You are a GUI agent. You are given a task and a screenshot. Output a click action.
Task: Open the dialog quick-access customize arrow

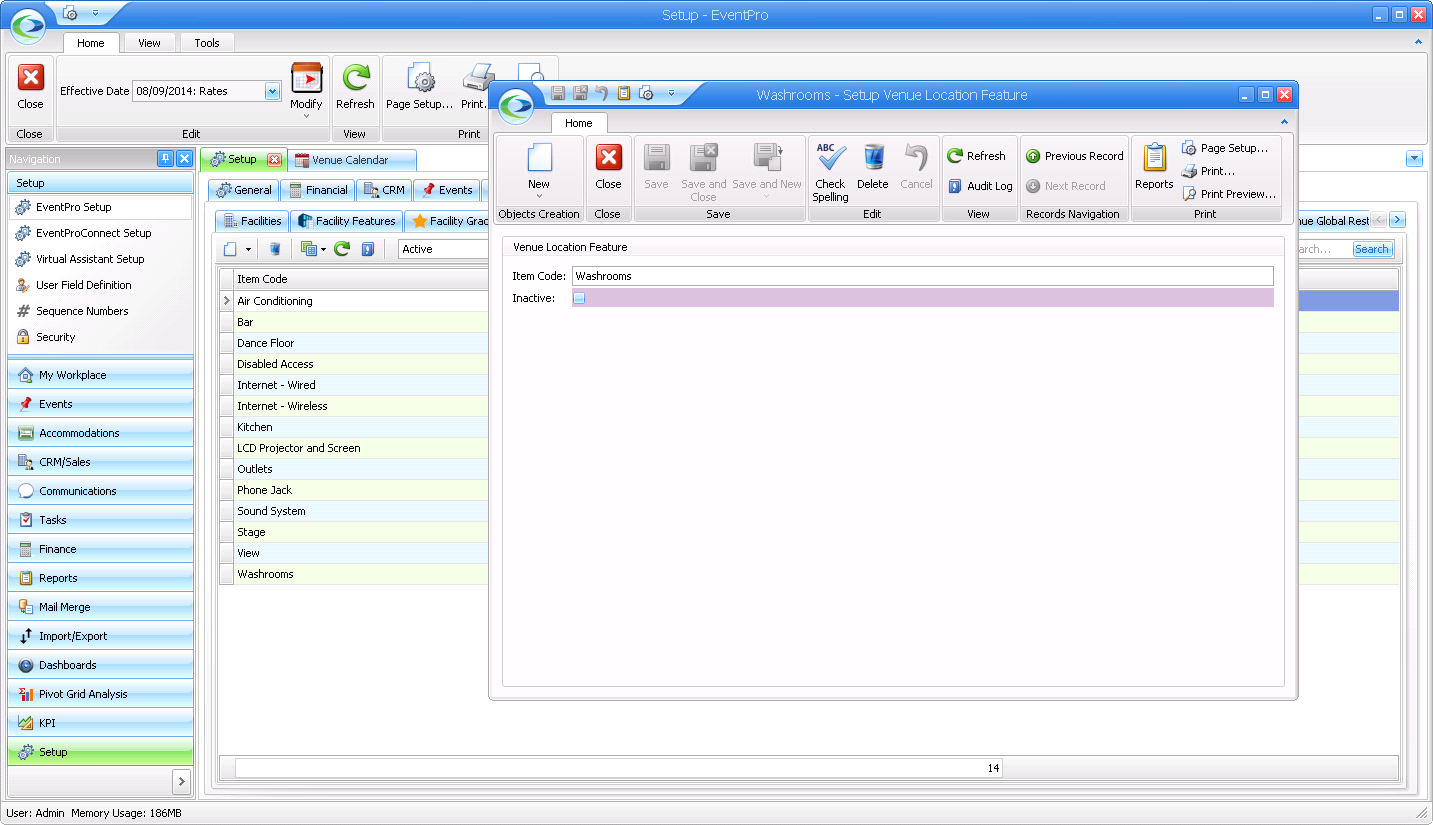click(671, 93)
